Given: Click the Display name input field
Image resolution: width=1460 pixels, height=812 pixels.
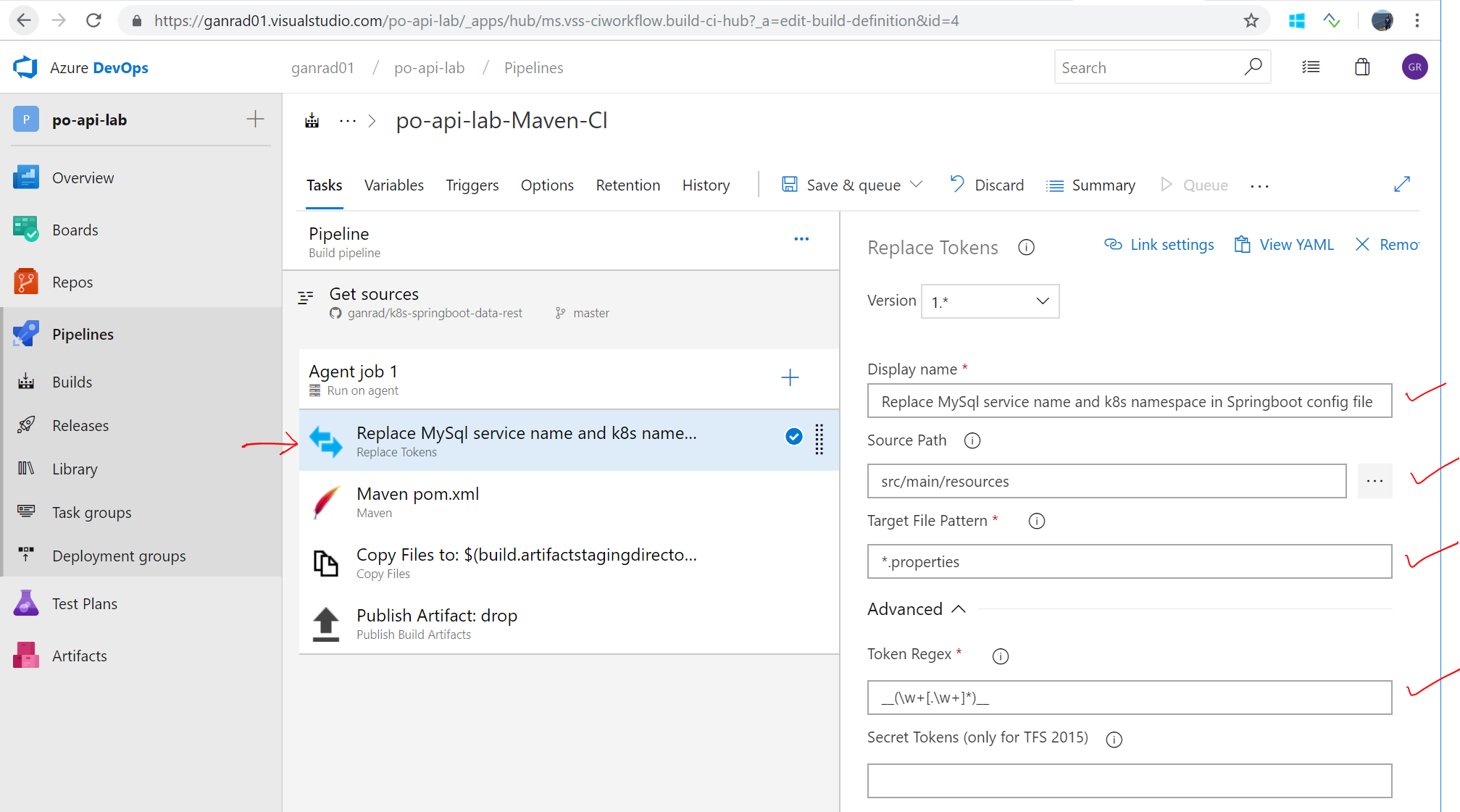Looking at the screenshot, I should tap(1130, 401).
